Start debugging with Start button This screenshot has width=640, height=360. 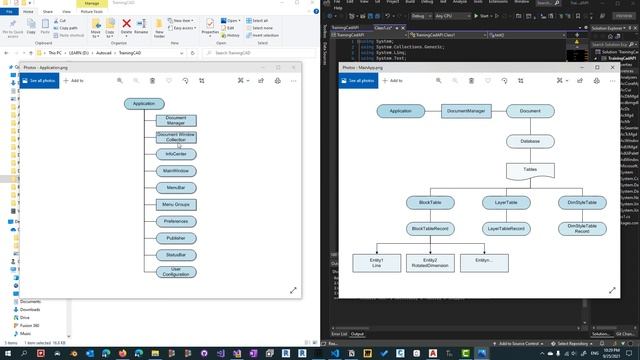481,16
